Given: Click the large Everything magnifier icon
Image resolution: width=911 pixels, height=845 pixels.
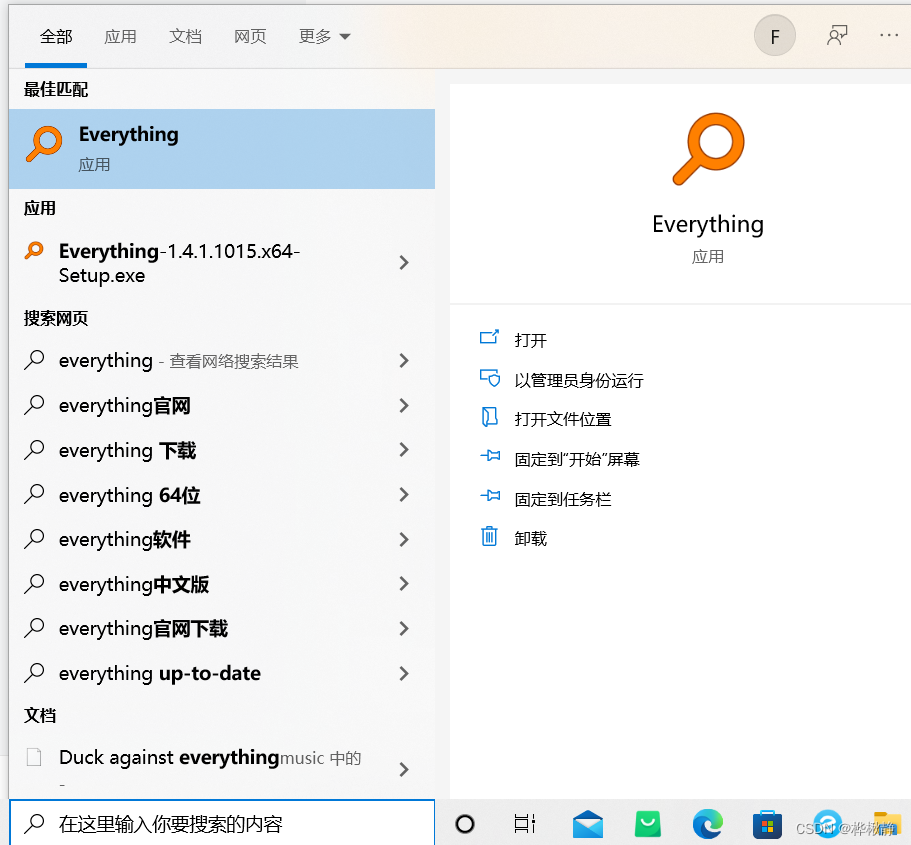Looking at the screenshot, I should 708,149.
